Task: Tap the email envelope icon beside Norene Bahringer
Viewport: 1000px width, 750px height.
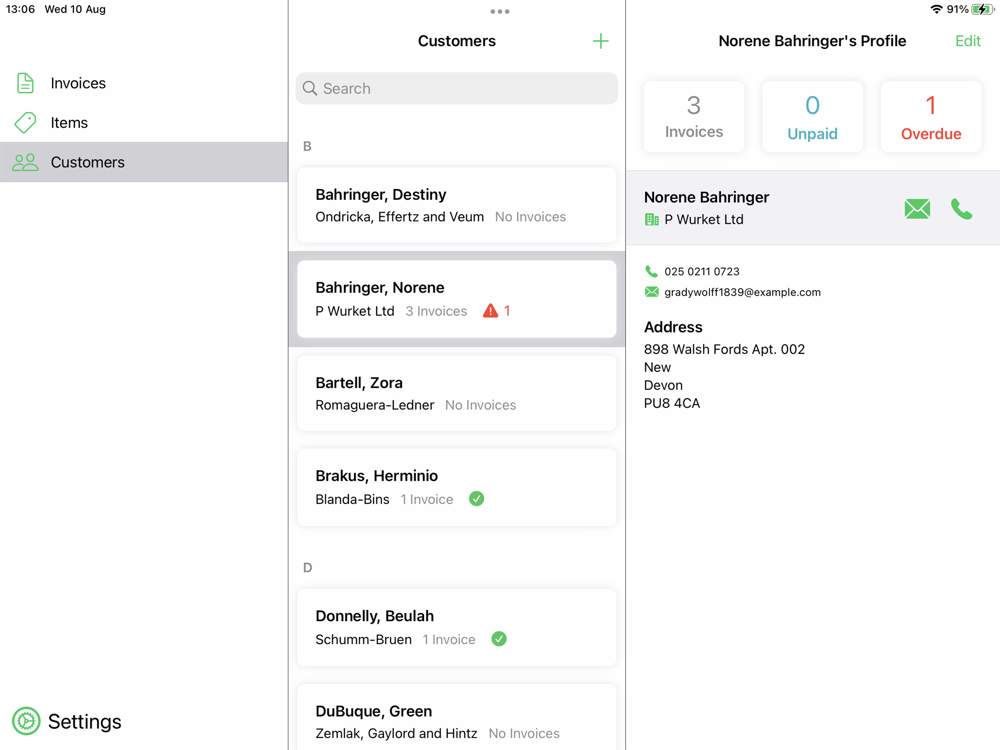Action: (917, 208)
